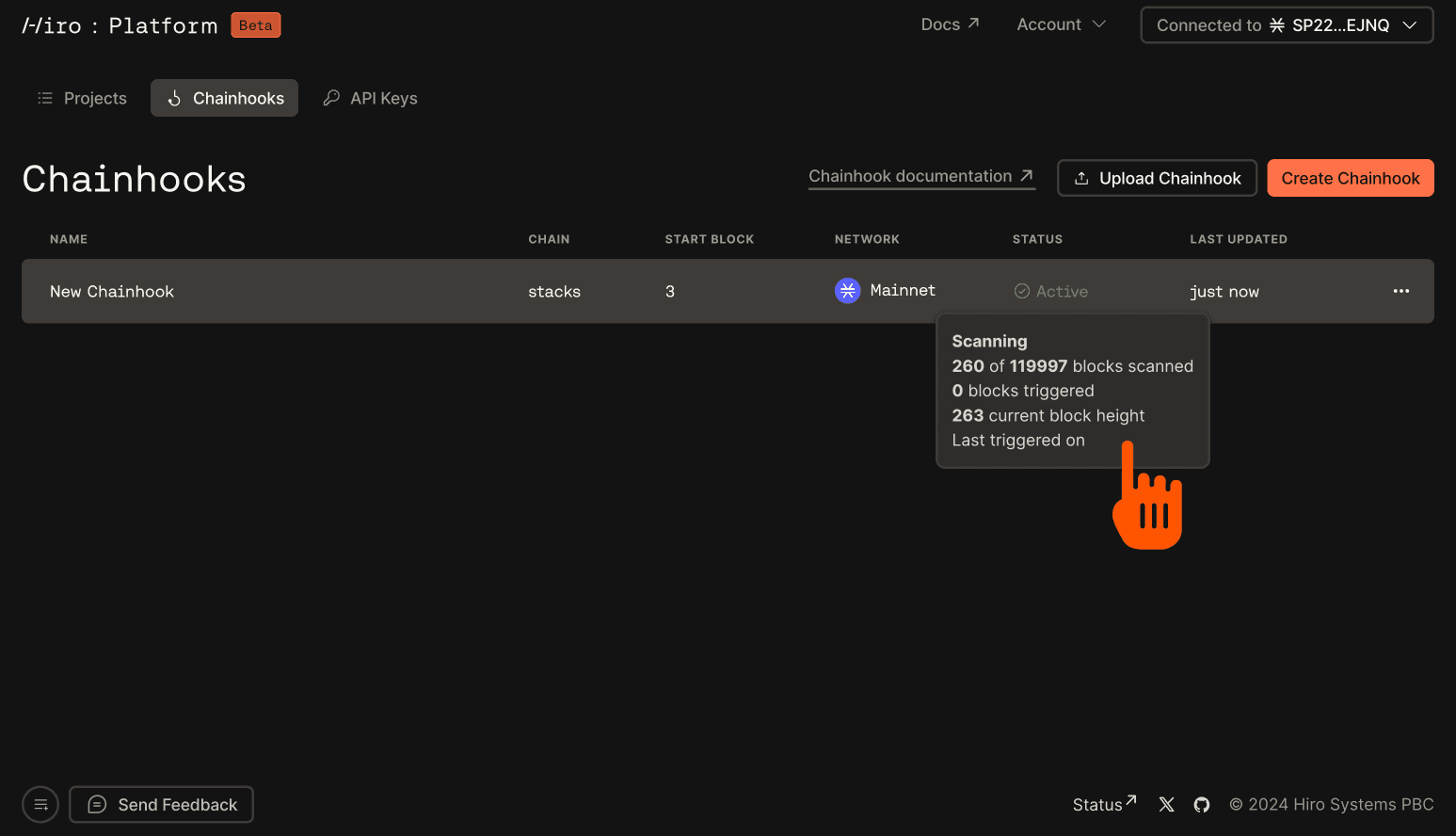
Task: Click the Last triggered on line
Action: pyautogui.click(x=1018, y=440)
